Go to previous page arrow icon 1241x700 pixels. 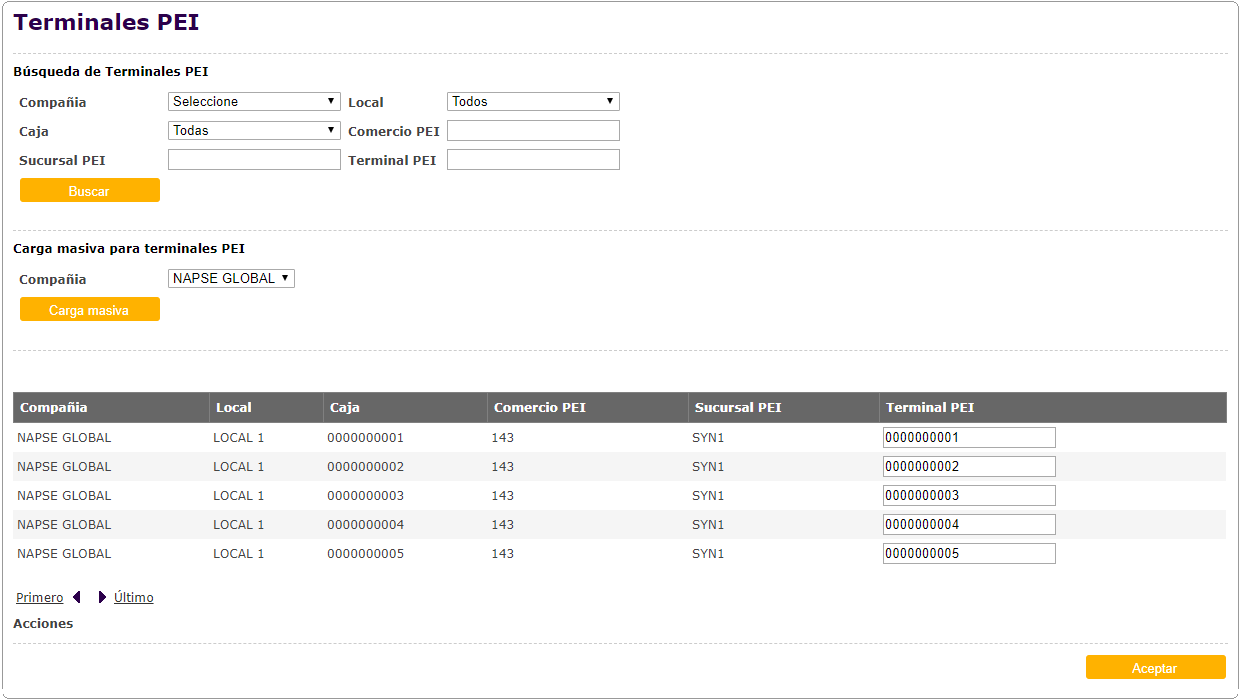click(x=77, y=597)
